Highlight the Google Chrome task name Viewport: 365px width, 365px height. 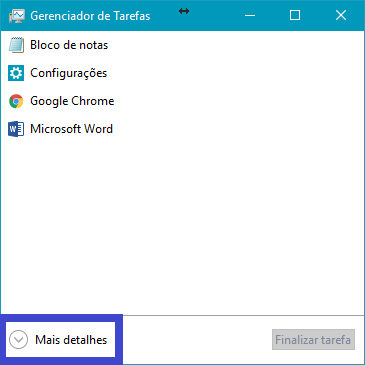(72, 101)
